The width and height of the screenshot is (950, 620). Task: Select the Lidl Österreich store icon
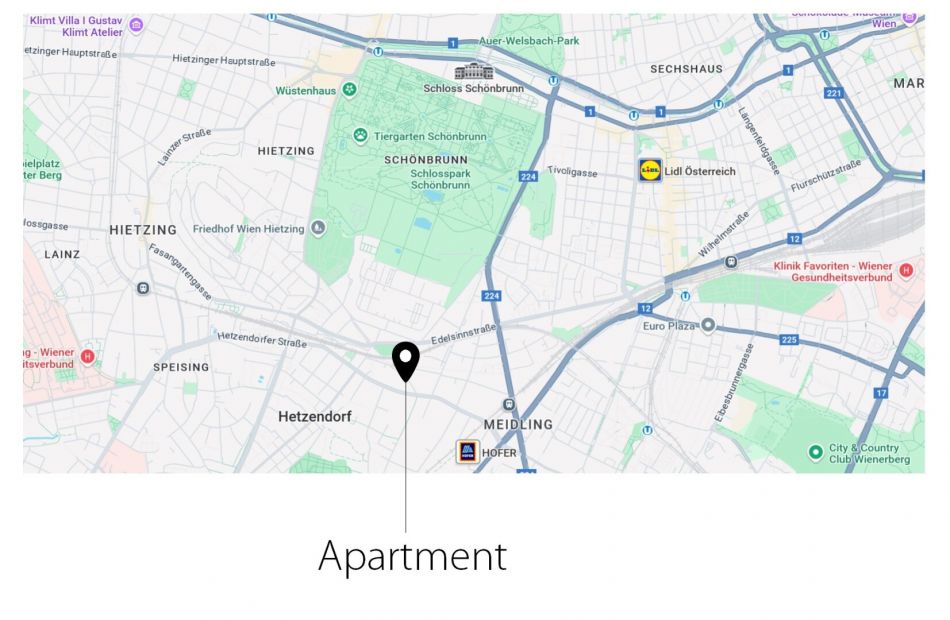pos(650,170)
